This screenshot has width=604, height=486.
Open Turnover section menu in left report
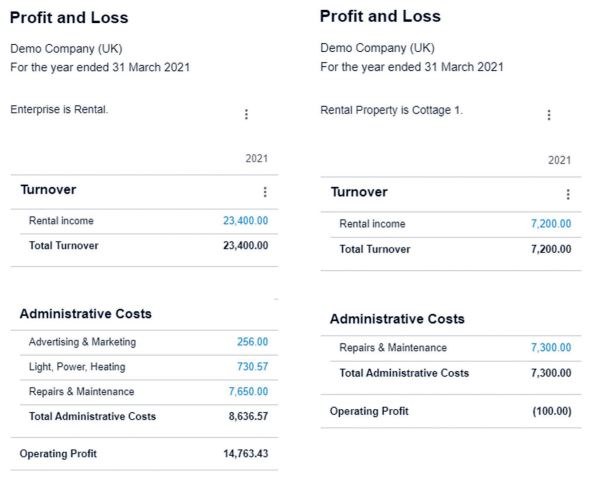pos(265,192)
